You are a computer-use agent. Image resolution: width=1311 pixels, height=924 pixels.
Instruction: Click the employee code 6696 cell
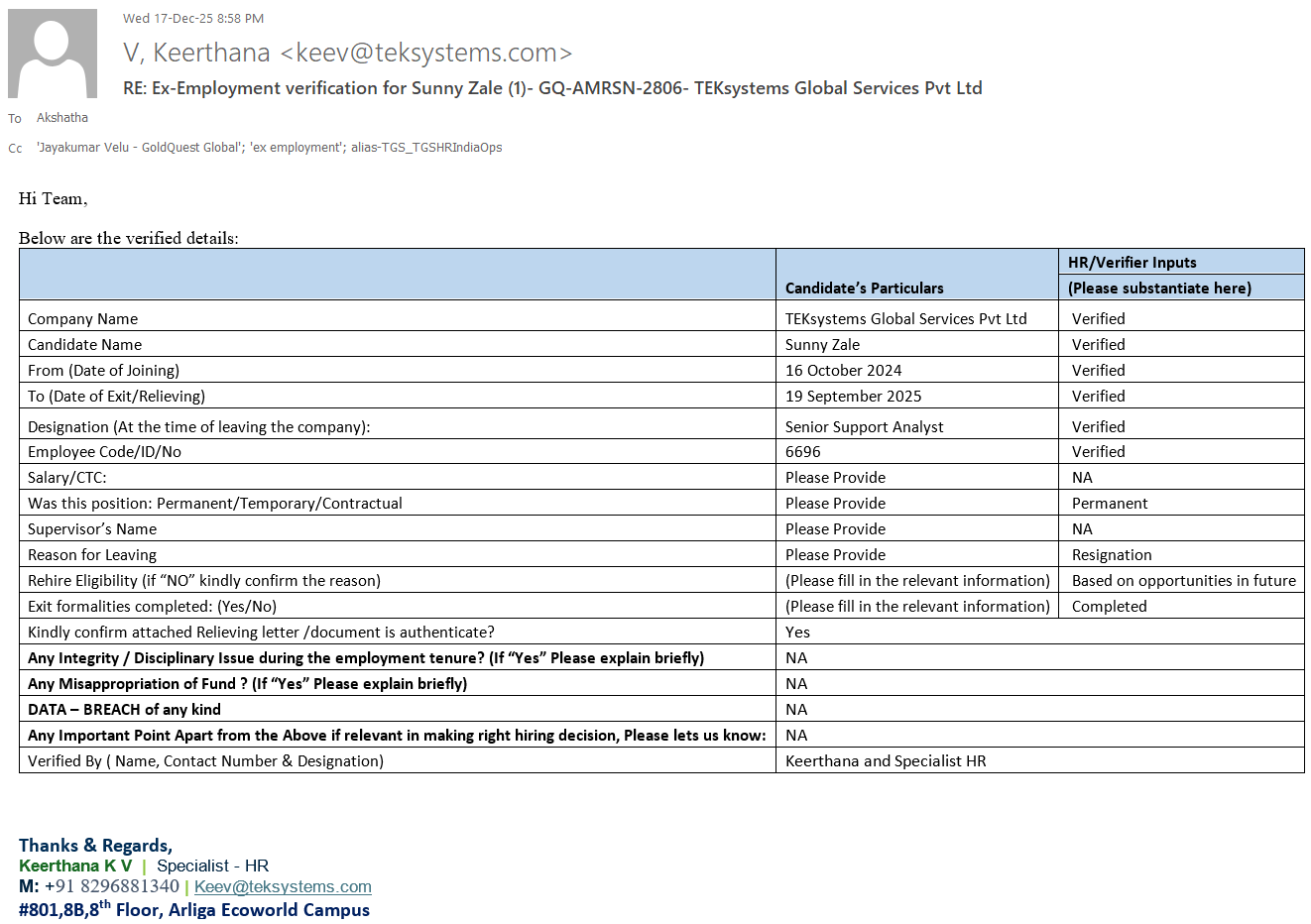[x=802, y=452]
